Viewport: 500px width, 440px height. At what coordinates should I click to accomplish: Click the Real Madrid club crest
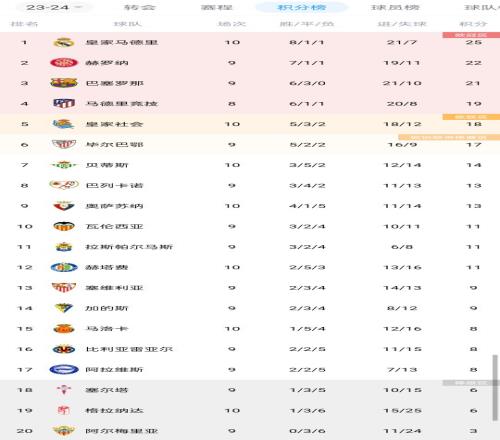(64, 42)
